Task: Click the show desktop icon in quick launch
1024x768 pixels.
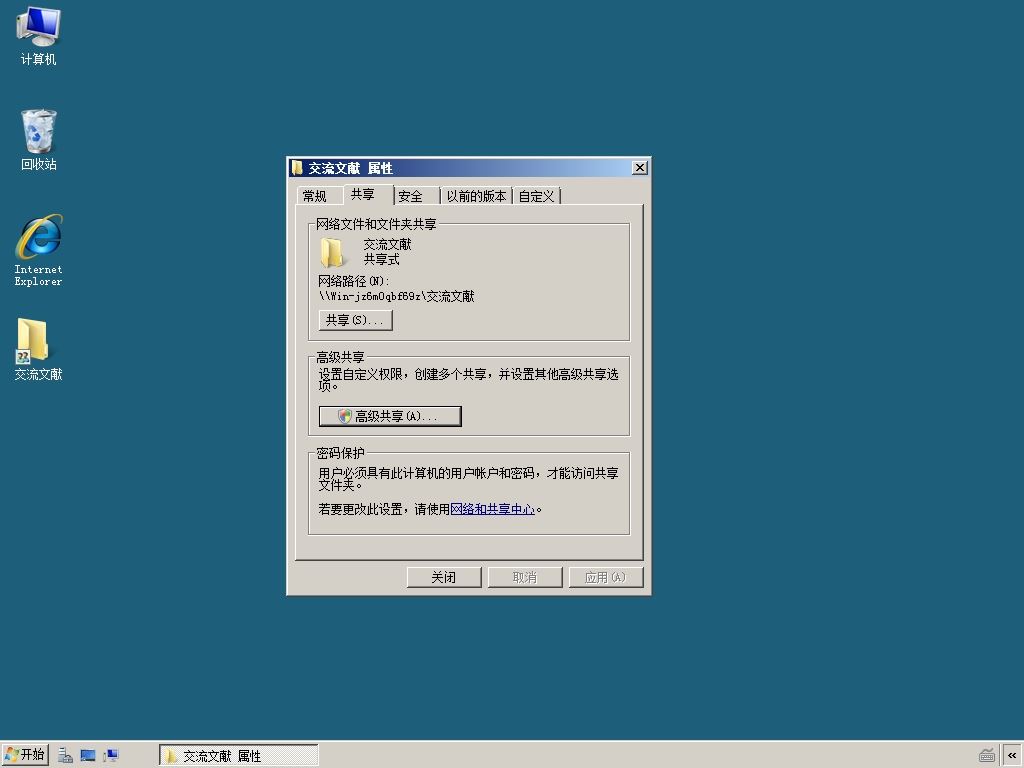Action: [x=88, y=756]
